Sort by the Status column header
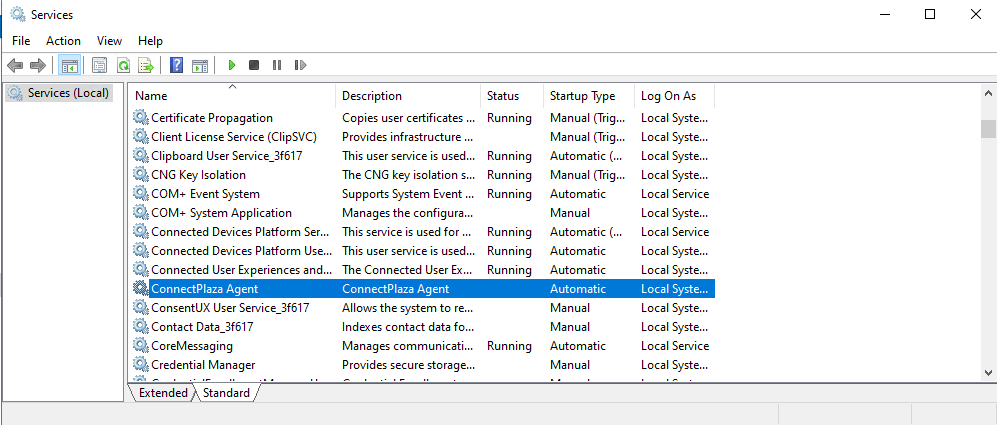997x425 pixels. [x=512, y=96]
